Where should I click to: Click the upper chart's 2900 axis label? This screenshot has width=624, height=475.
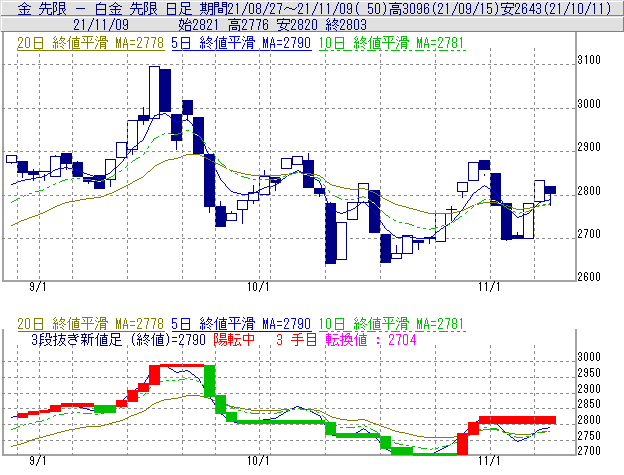pyautogui.click(x=589, y=147)
